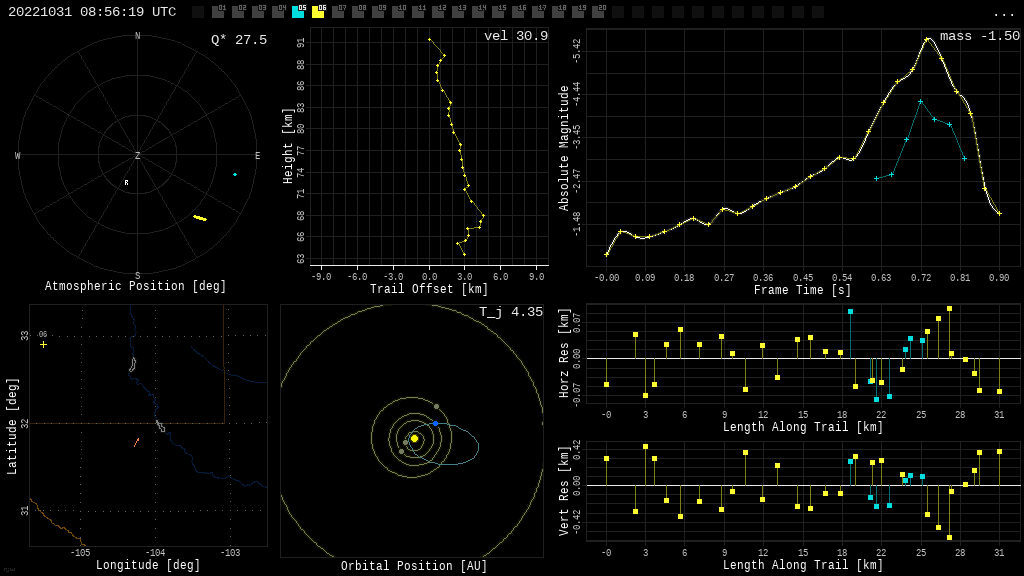Image resolution: width=1024 pixels, height=576 pixels.
Task: Toggle camera station 02 box
Action: coord(238,12)
